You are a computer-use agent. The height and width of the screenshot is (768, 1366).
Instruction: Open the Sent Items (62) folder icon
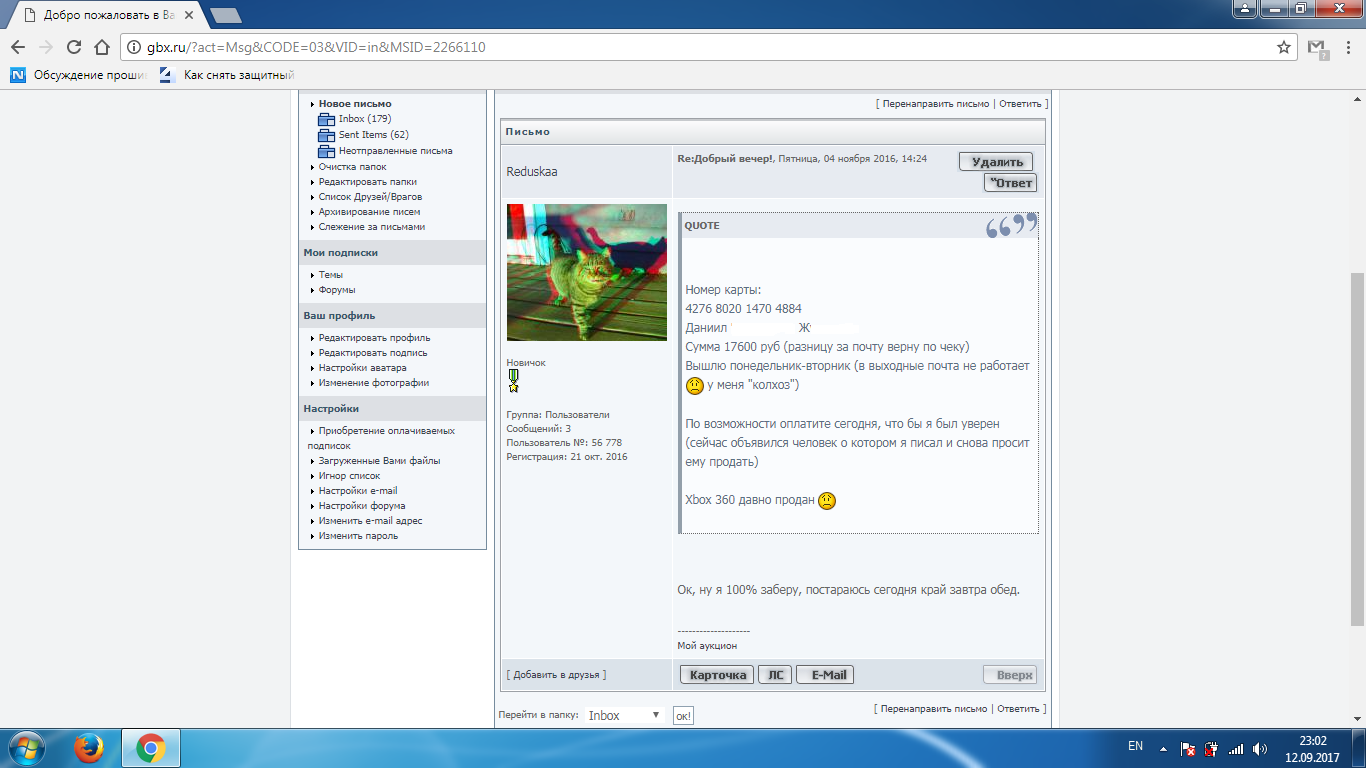tap(326, 135)
